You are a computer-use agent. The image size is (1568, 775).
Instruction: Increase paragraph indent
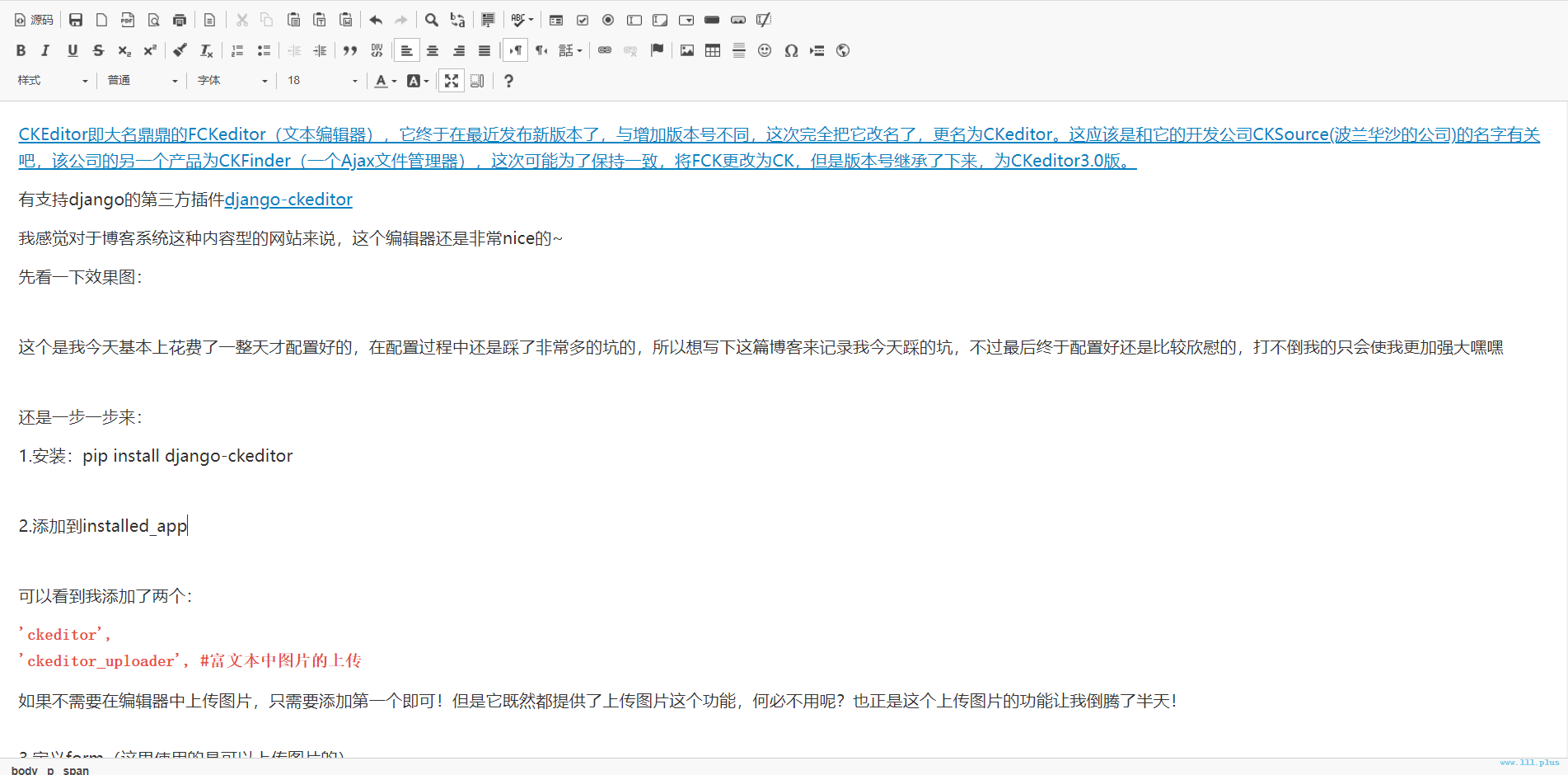[x=320, y=50]
